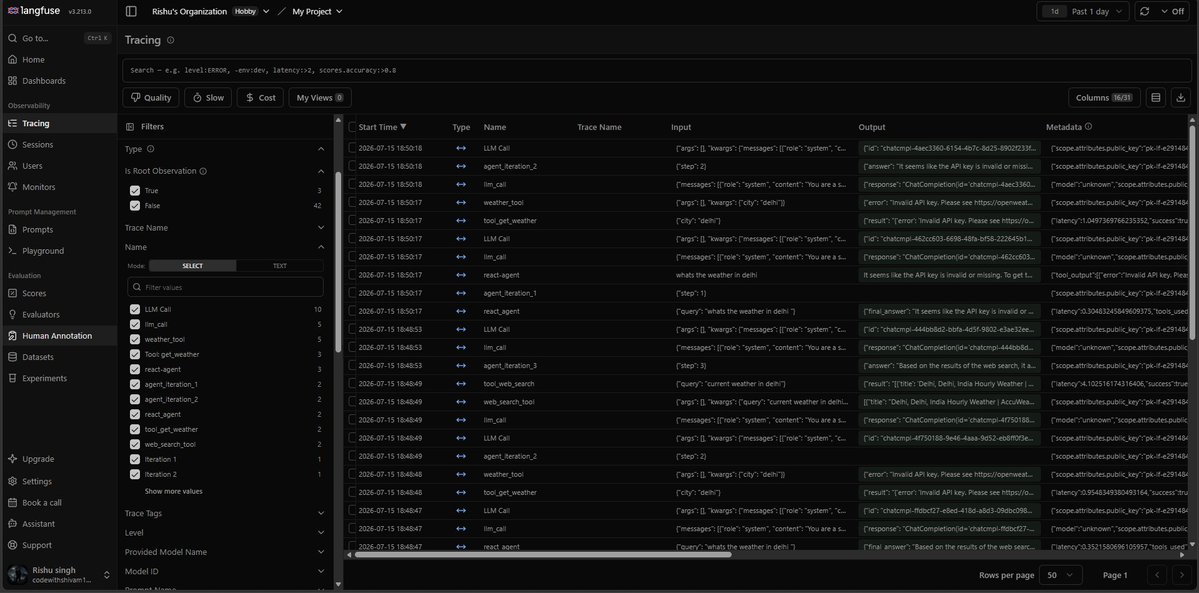The height and width of the screenshot is (593, 1199).
Task: Click the download export icon
Action: (x=1181, y=98)
